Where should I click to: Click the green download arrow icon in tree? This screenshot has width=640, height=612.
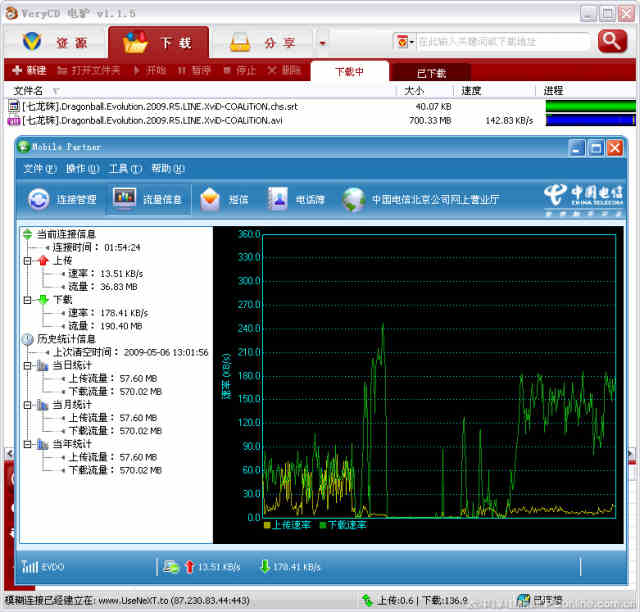(43, 300)
